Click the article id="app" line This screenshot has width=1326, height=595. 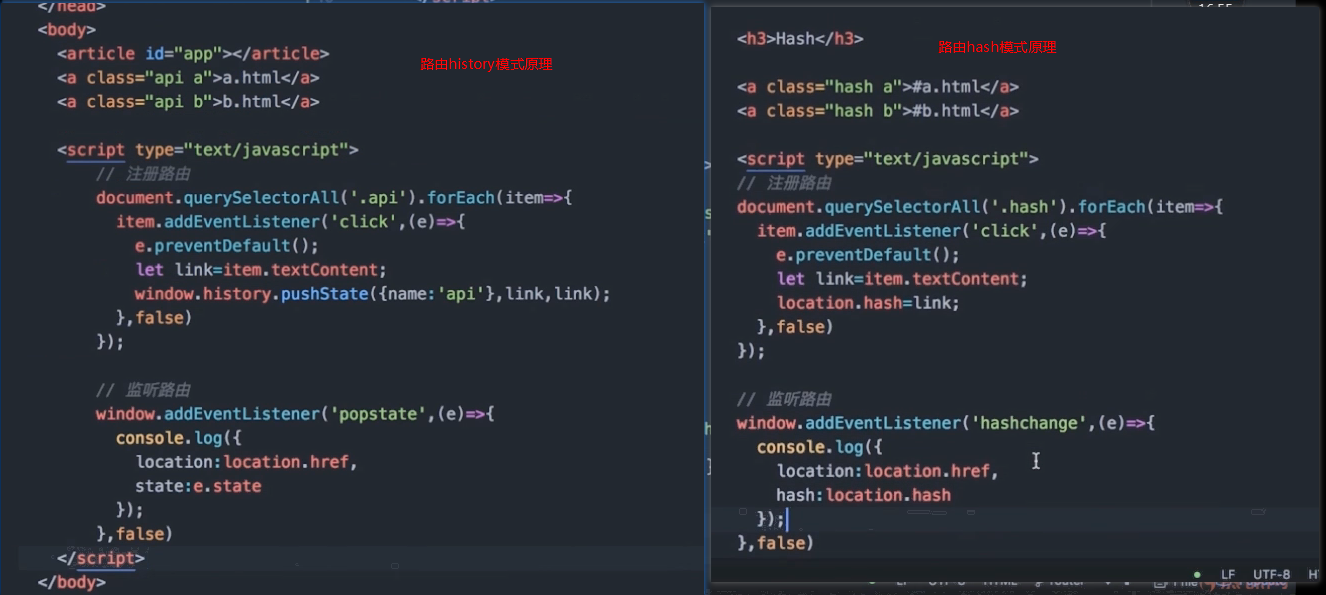tap(193, 53)
